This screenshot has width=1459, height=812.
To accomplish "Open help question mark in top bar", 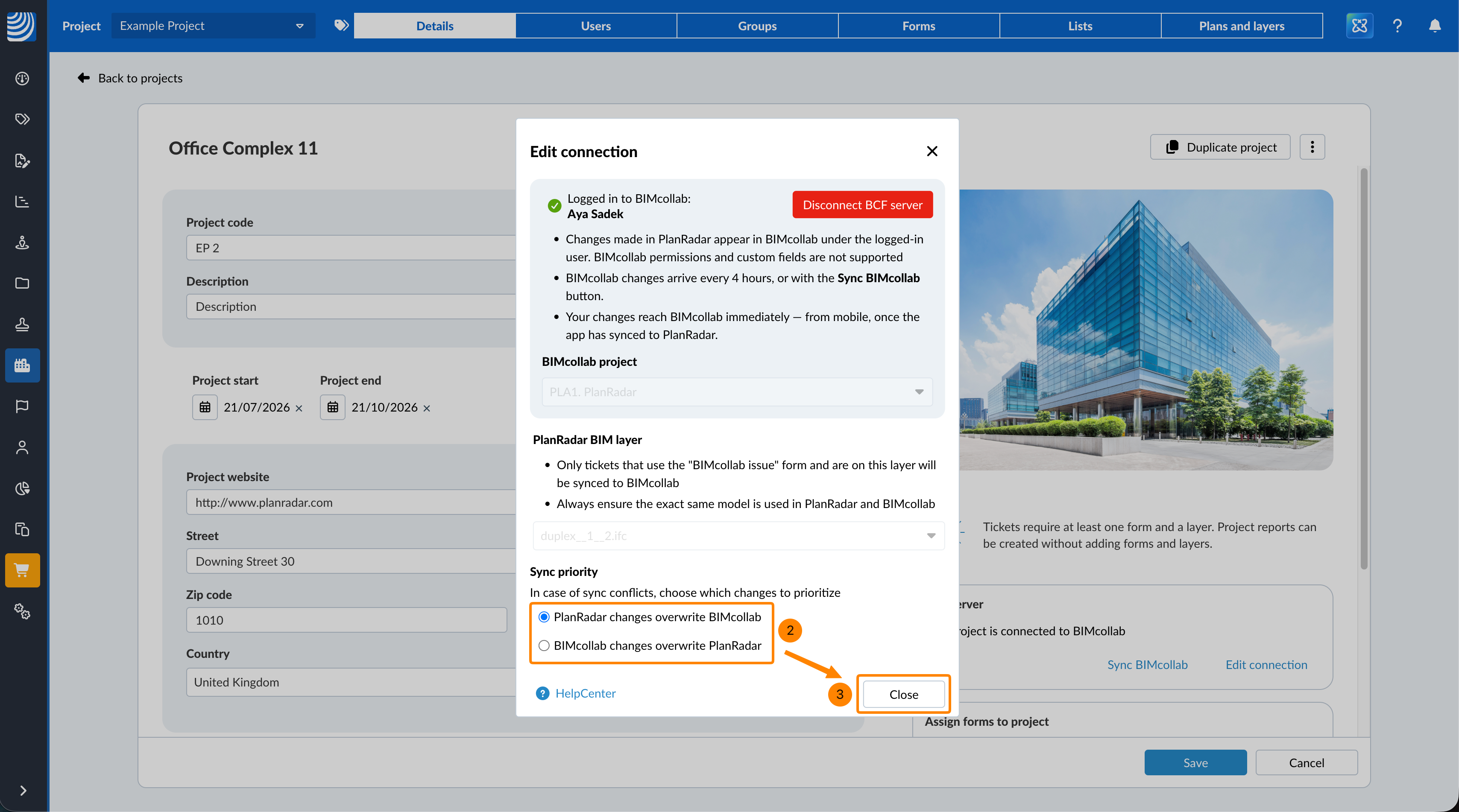I will click(1397, 26).
